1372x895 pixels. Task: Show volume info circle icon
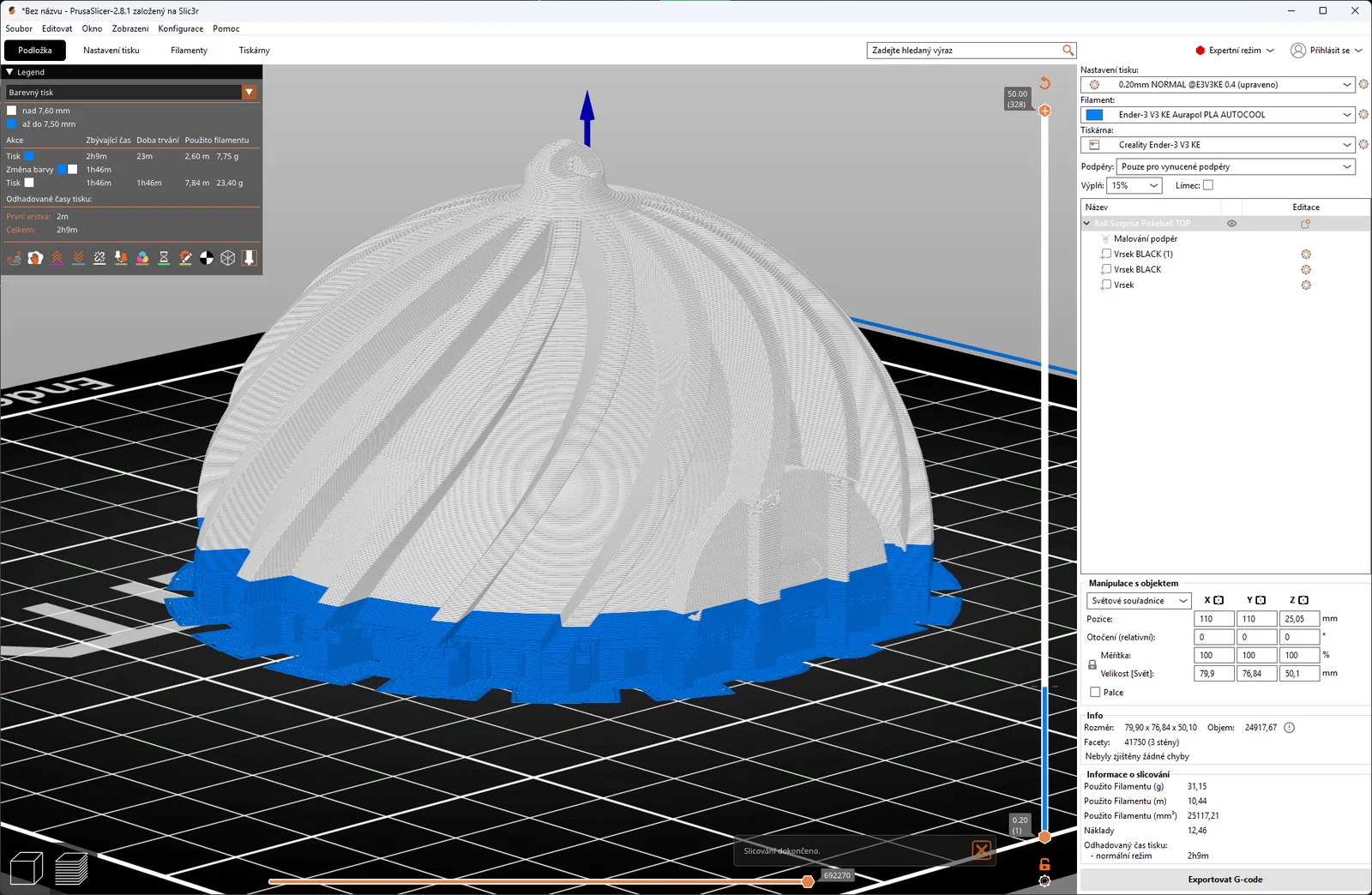tap(1289, 728)
